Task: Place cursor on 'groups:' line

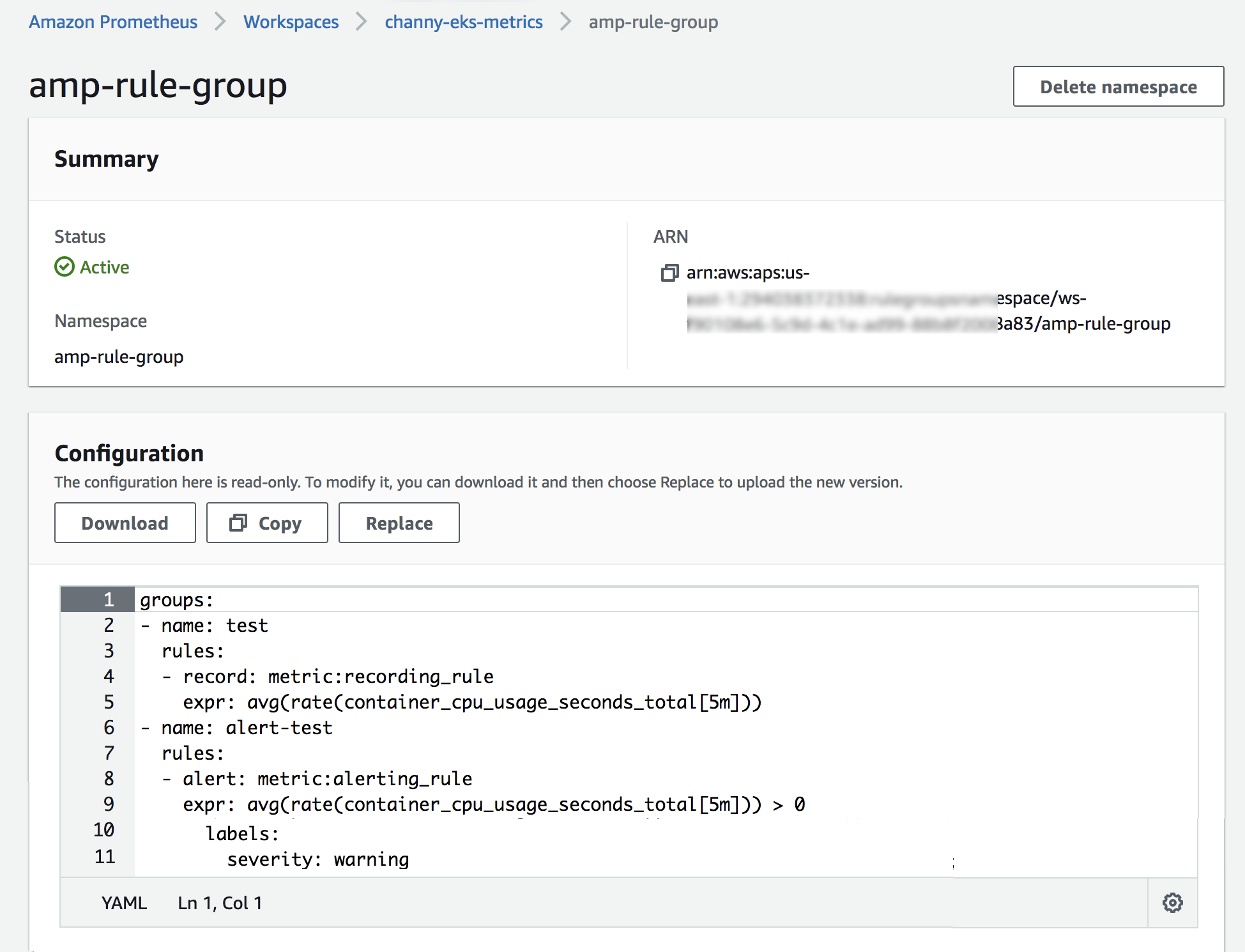Action: [x=177, y=600]
